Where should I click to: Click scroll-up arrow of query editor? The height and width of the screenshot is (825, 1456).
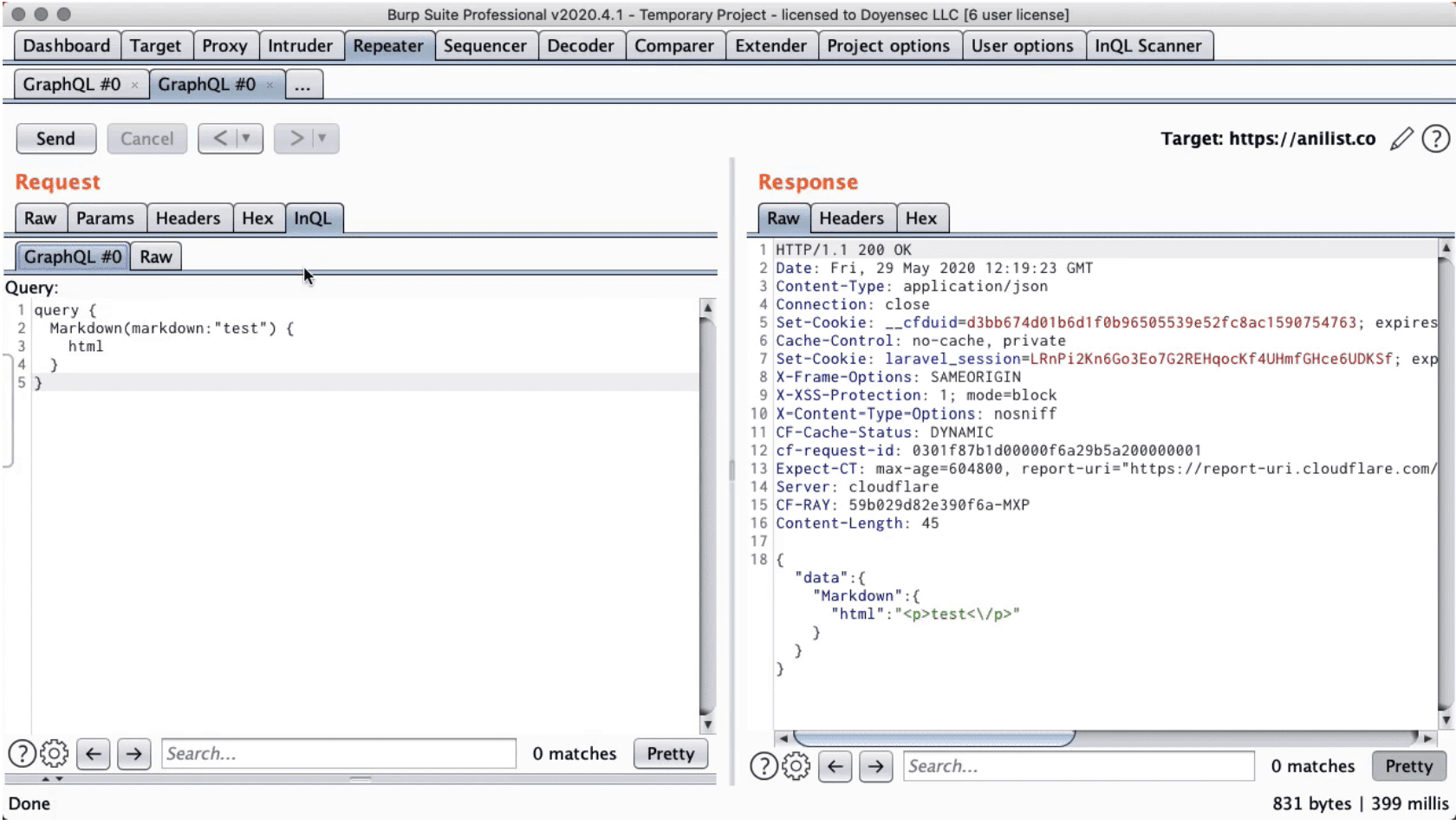click(x=707, y=308)
